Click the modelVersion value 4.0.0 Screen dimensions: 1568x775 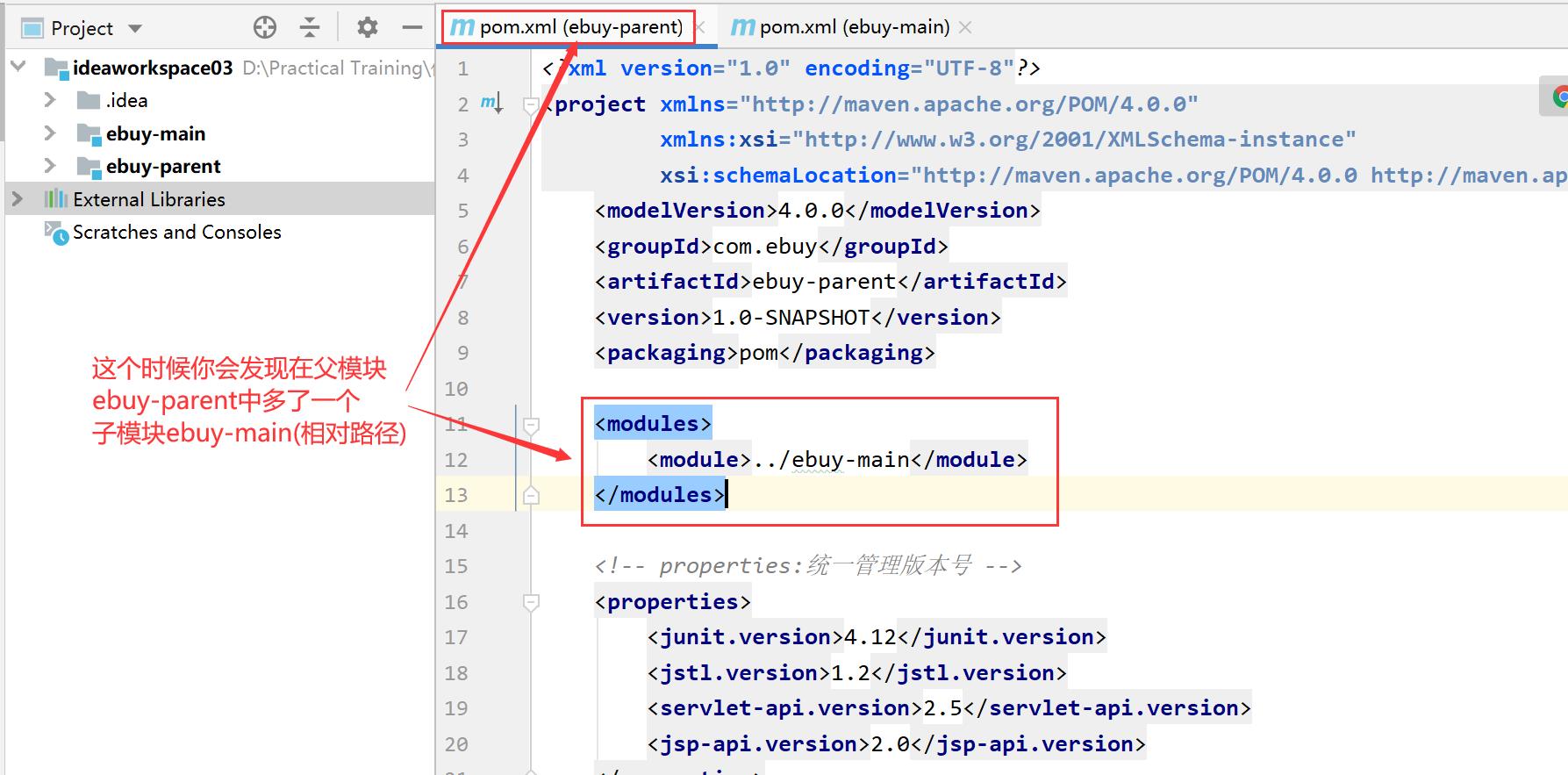811,211
